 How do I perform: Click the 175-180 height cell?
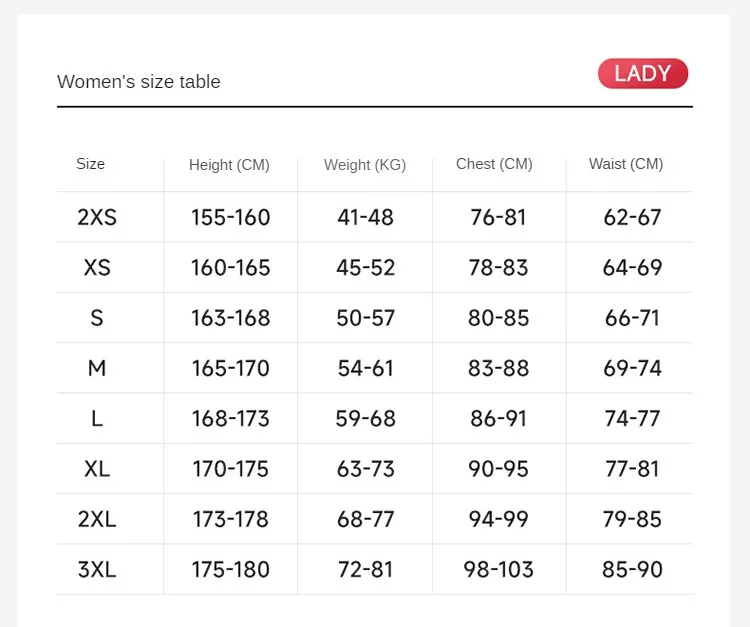coord(231,570)
